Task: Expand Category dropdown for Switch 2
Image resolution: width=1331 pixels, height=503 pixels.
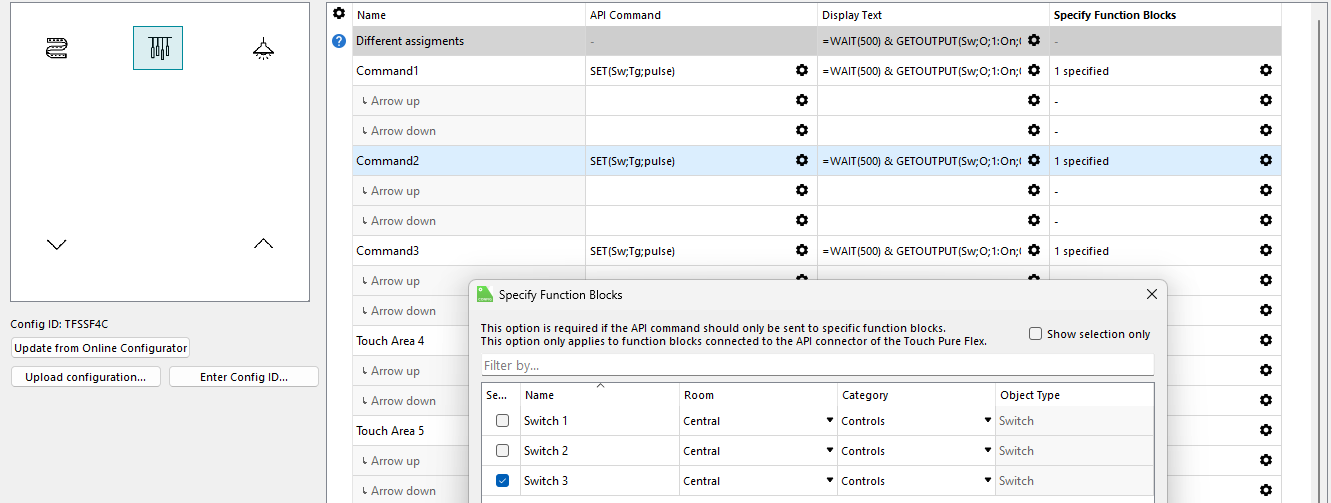Action: click(987, 451)
